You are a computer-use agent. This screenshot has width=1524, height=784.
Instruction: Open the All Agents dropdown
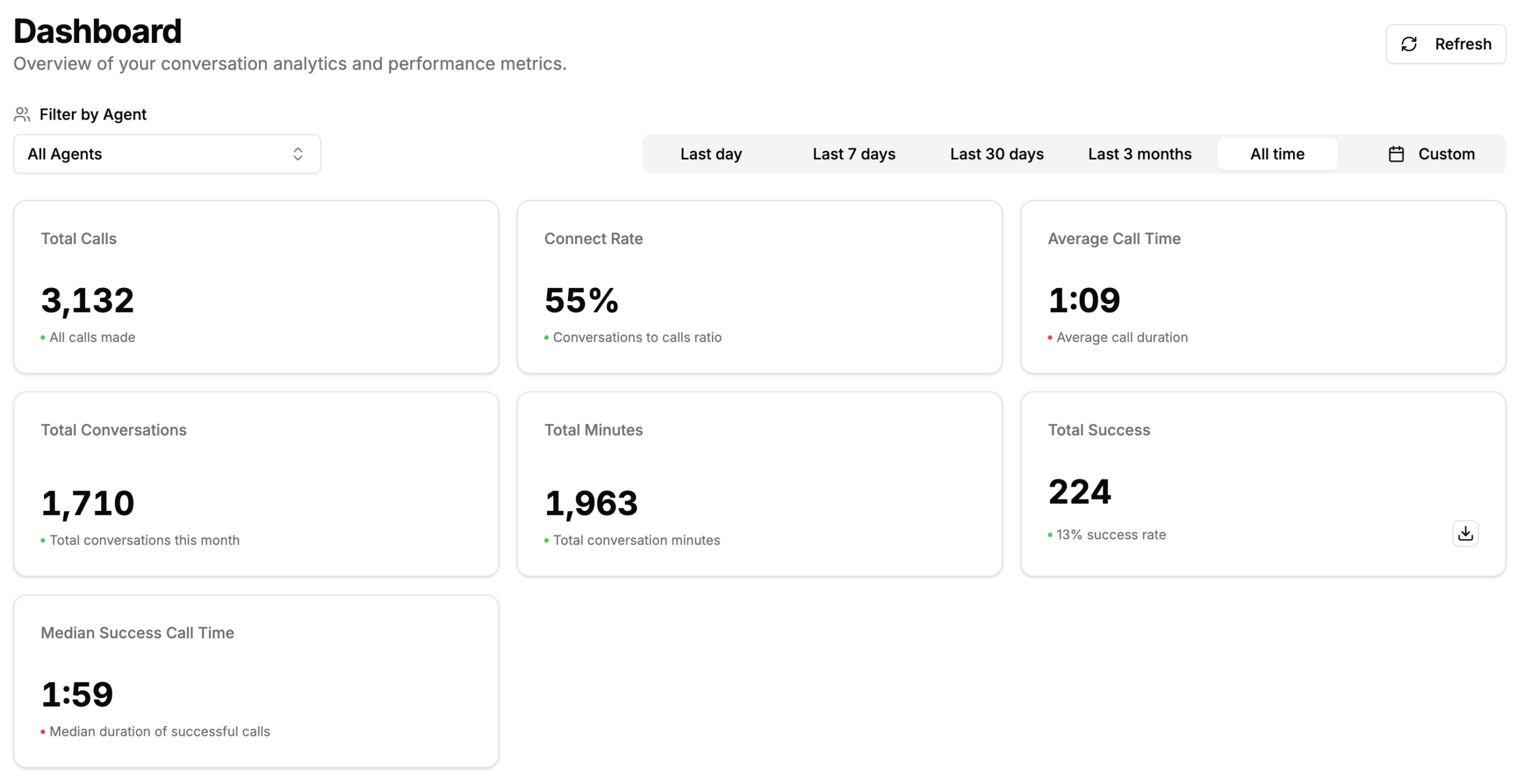click(167, 154)
